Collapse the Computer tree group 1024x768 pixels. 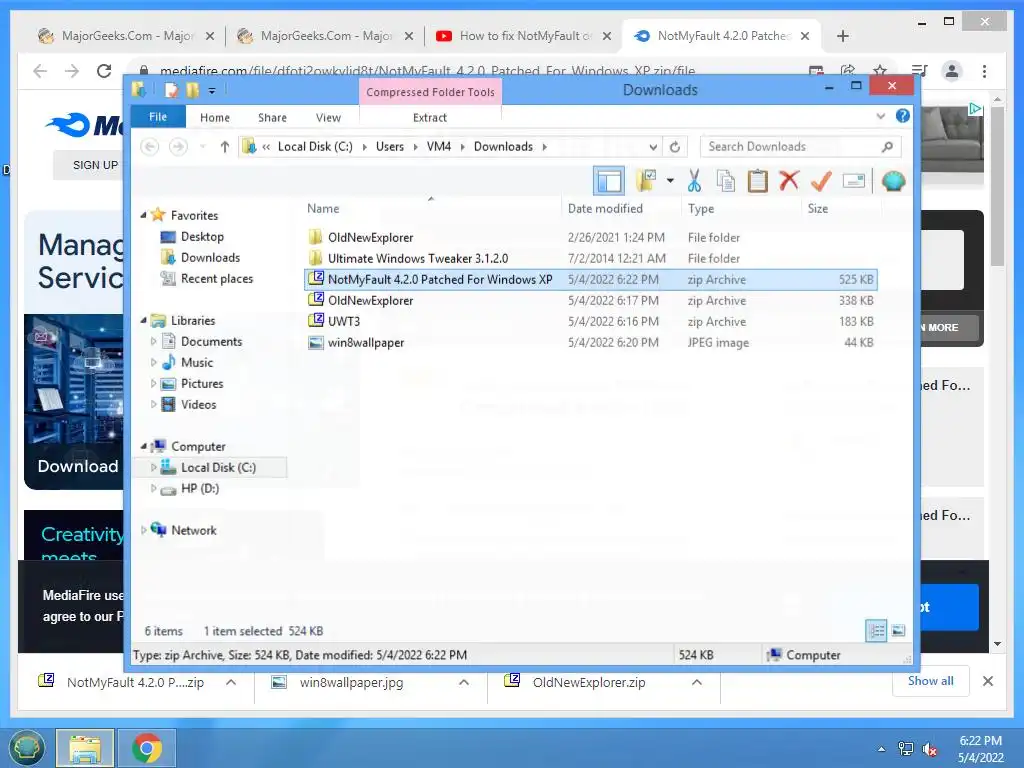pyautogui.click(x=143, y=446)
